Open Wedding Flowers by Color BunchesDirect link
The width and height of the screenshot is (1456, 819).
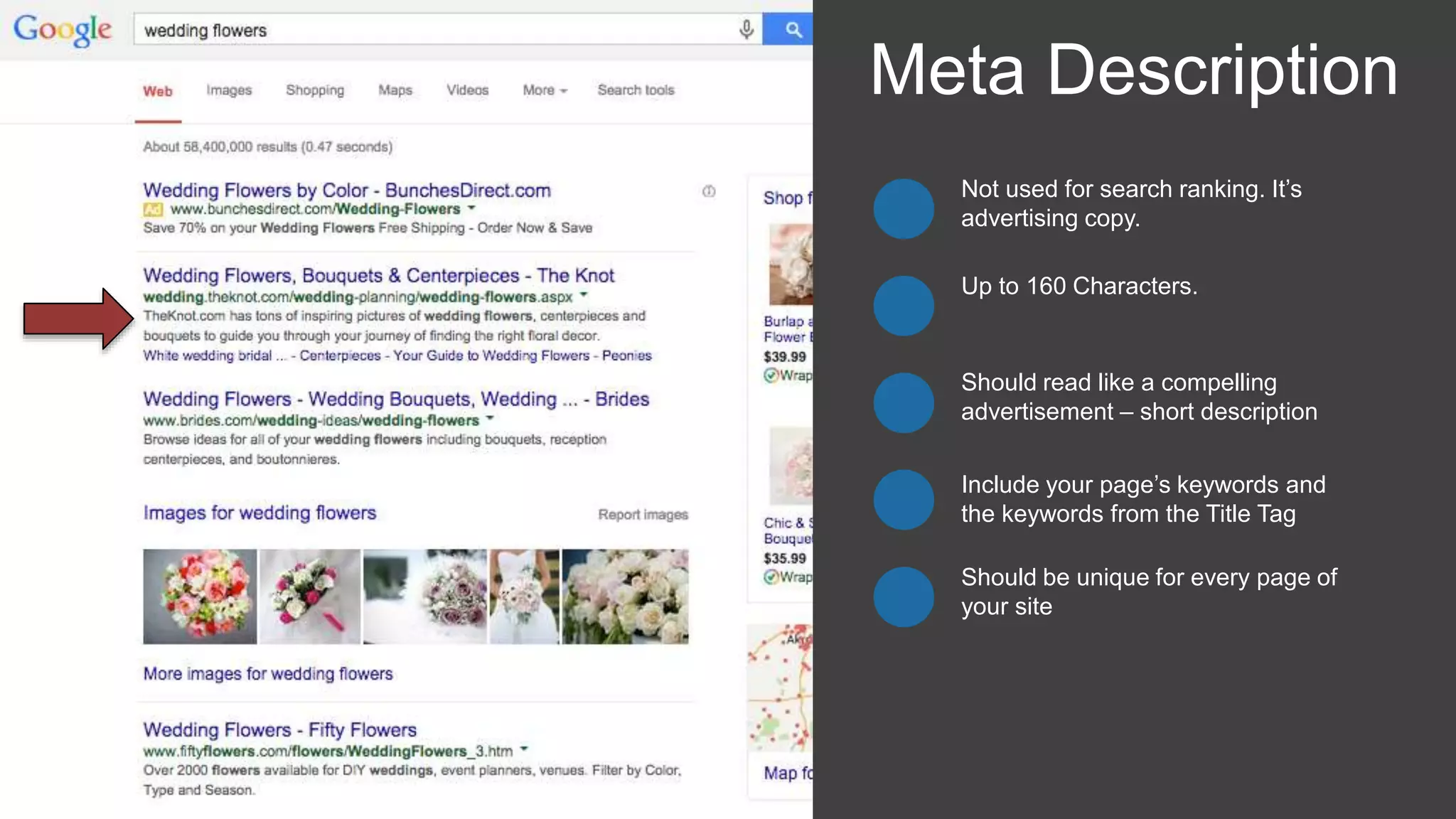[347, 191]
